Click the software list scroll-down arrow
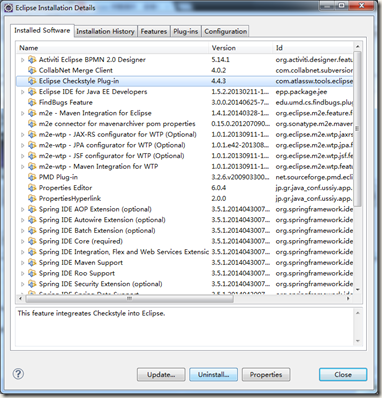Viewport: 382px width, 398px height. pyautogui.click(x=357, y=289)
